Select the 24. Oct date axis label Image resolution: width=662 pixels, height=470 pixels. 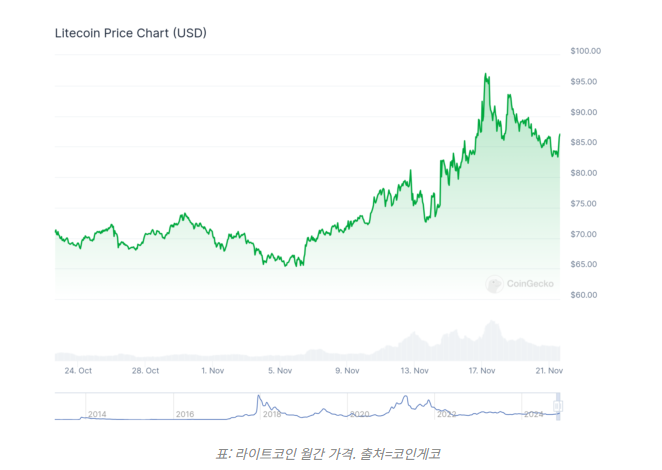coord(78,370)
